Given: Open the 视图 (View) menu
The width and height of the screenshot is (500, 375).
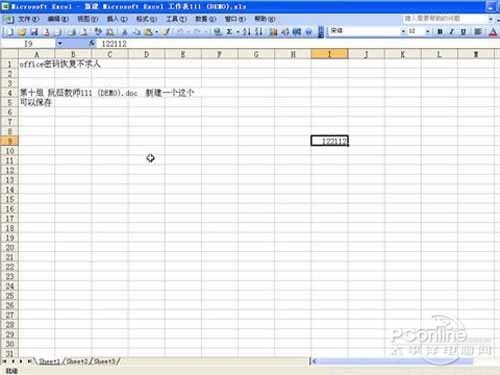Looking at the screenshot, I should click(88, 19).
